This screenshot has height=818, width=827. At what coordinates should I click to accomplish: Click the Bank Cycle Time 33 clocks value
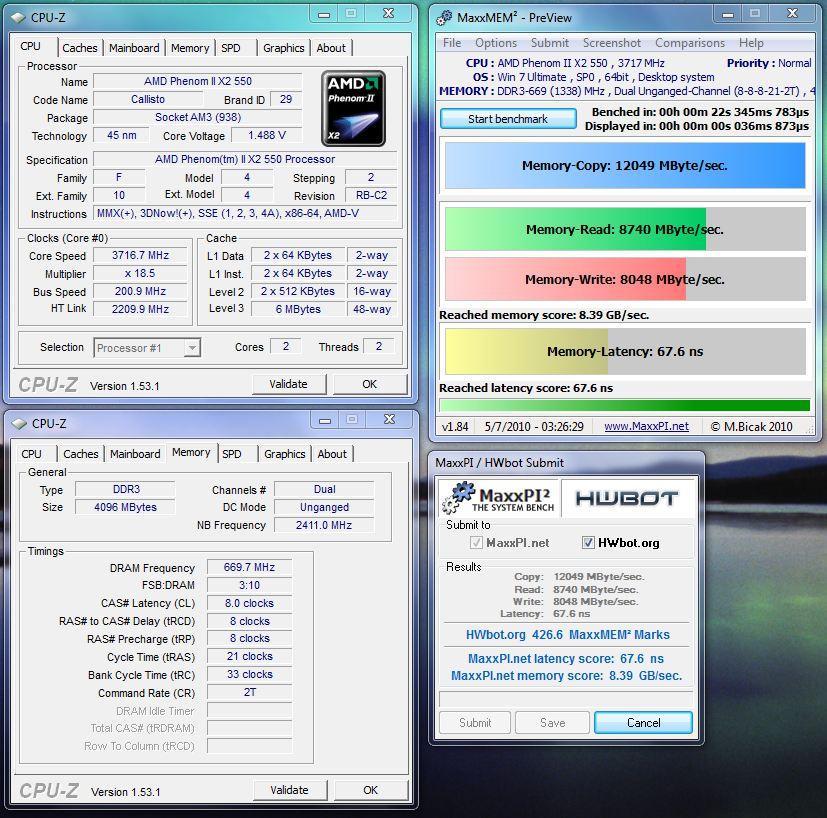(x=249, y=674)
